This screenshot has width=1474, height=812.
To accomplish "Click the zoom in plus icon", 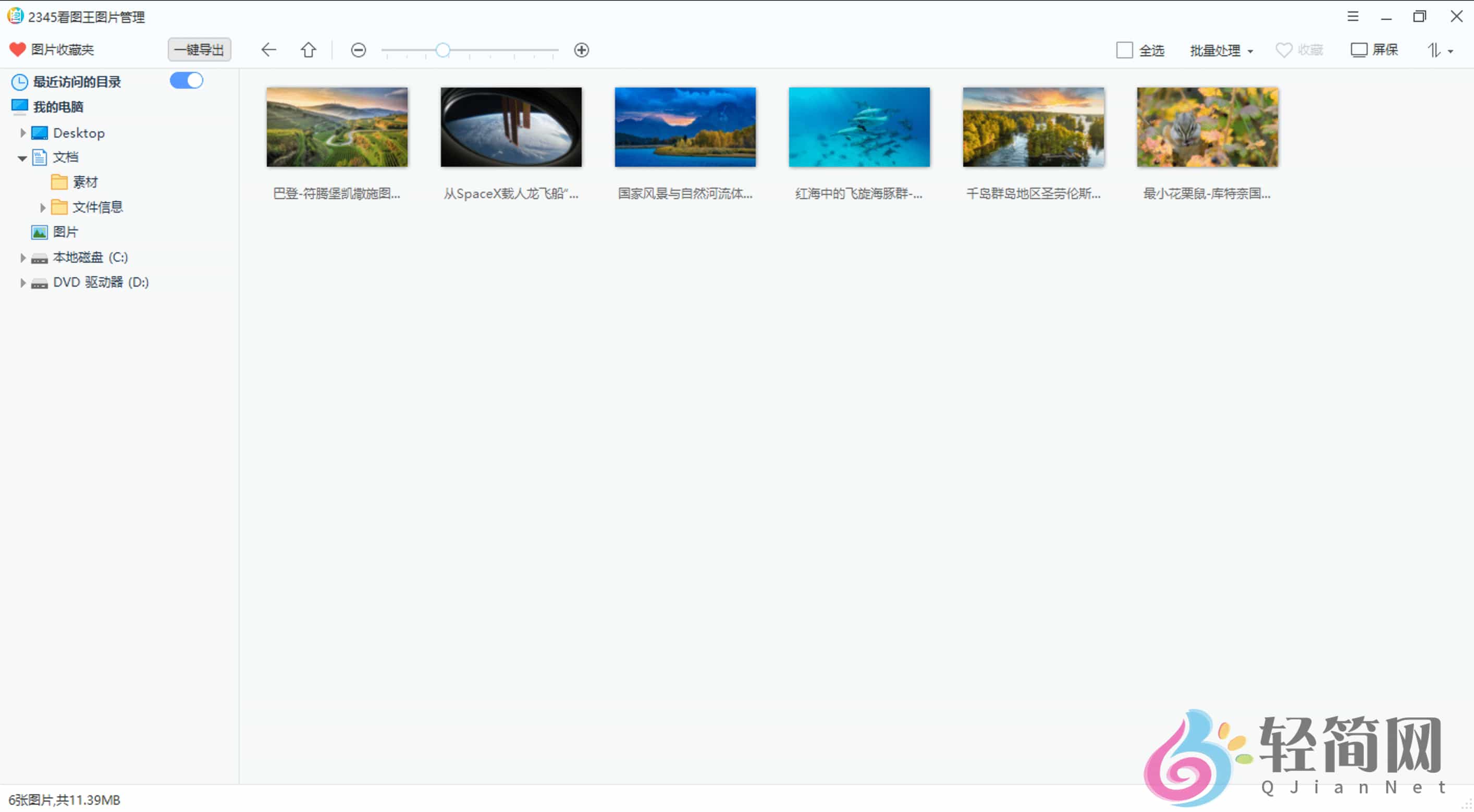I will pos(581,51).
